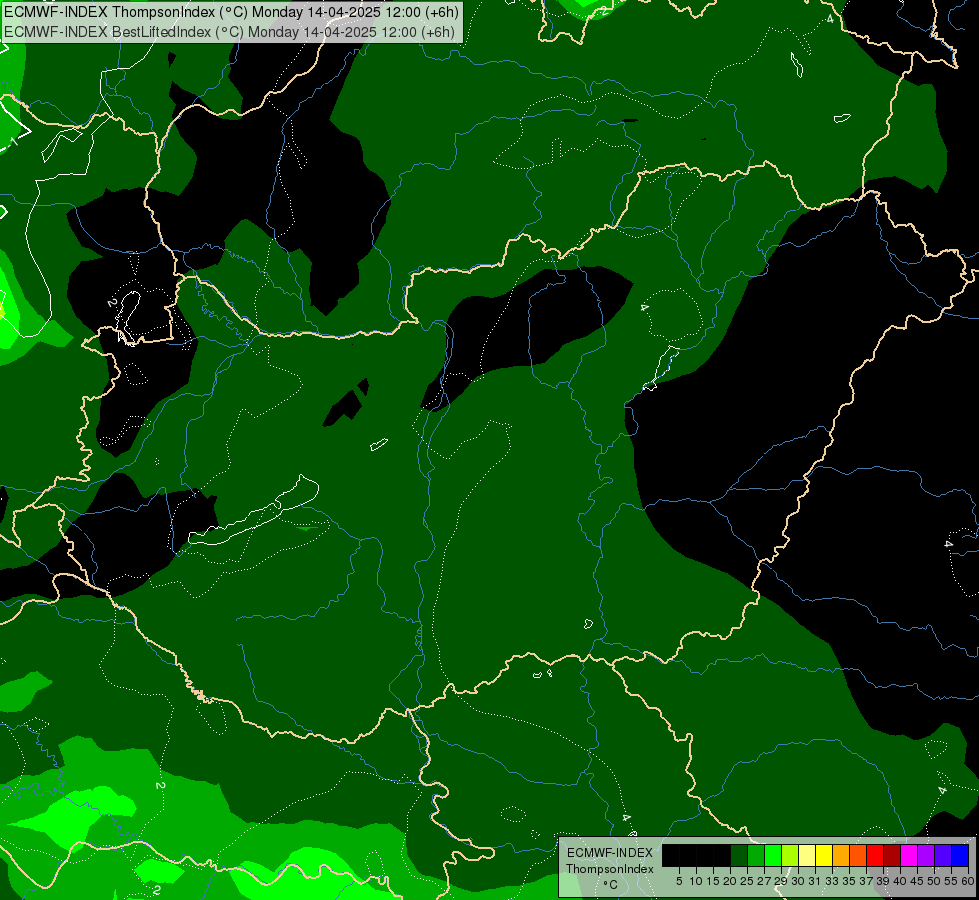Click the dark green 20–25 legend swatch
Viewport: 979px width, 900px height.
[739, 855]
